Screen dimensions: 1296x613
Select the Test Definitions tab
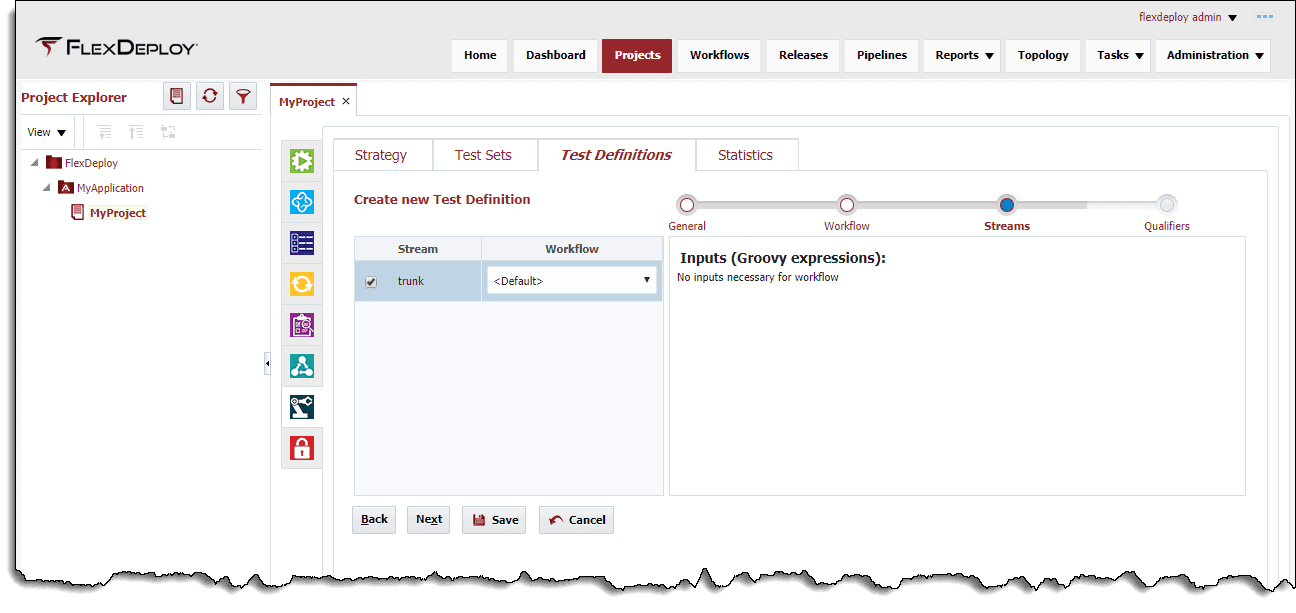pos(616,155)
